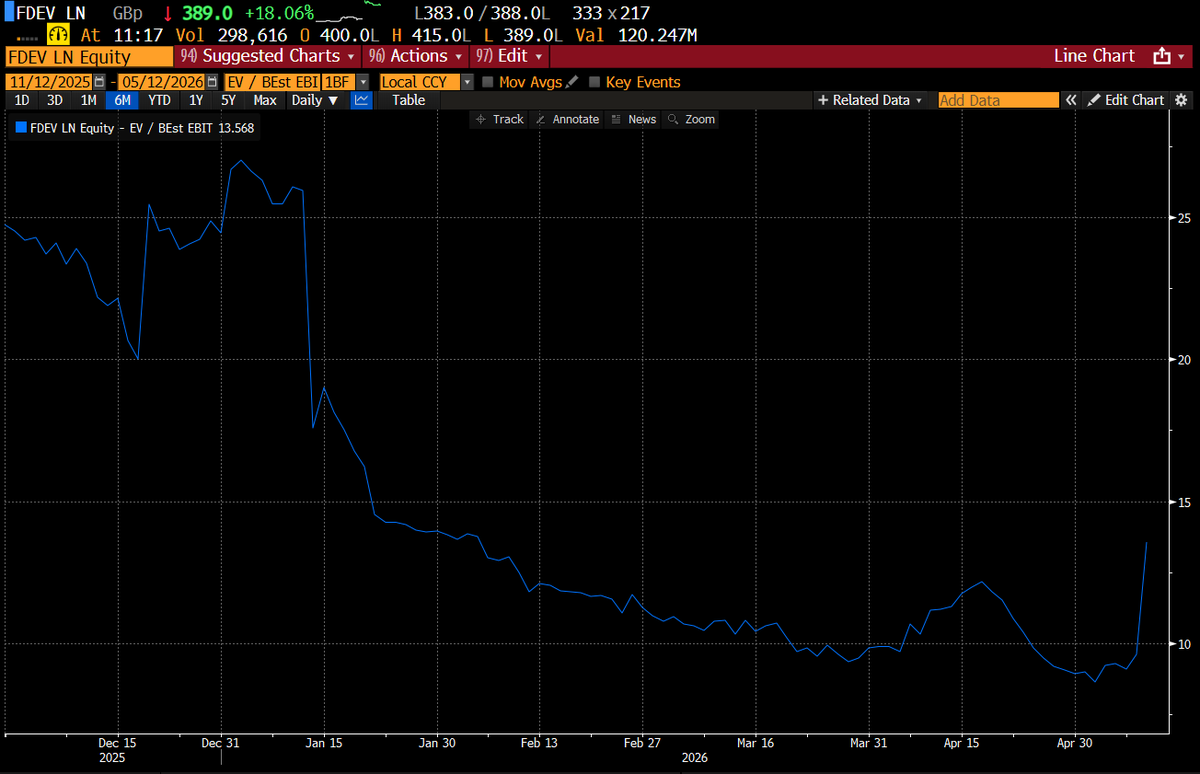Open chart settings gear icon

(x=1181, y=100)
